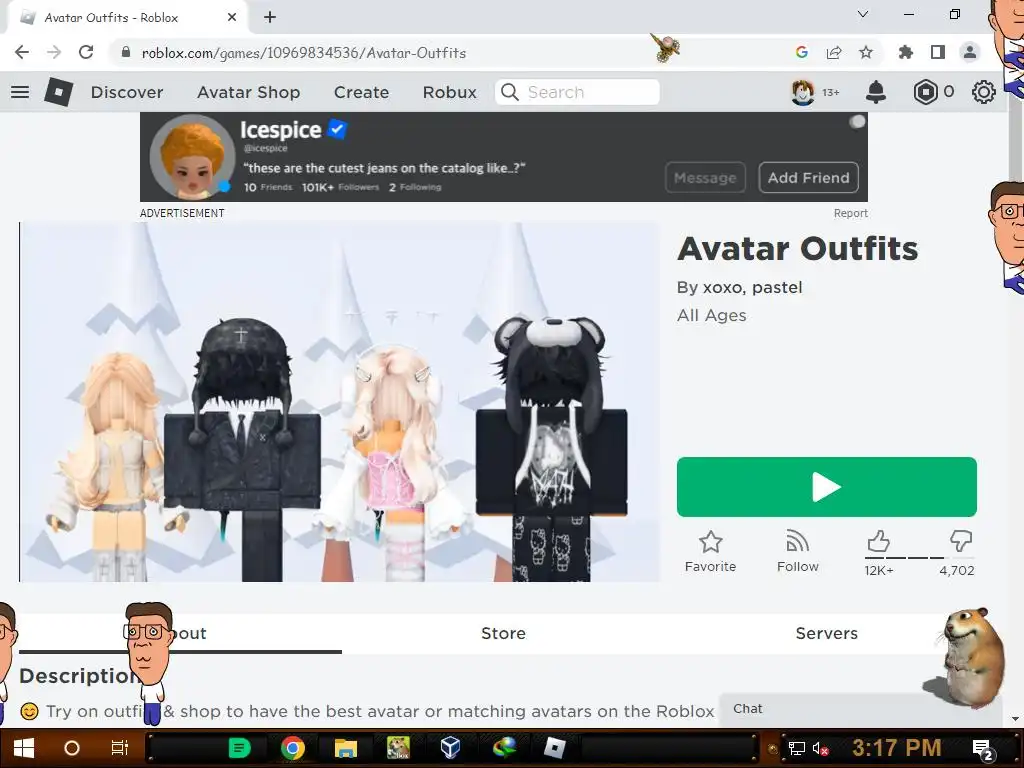This screenshot has width=1024, height=768.
Task: Open xoxo, pastel creator link
Action: click(x=752, y=287)
